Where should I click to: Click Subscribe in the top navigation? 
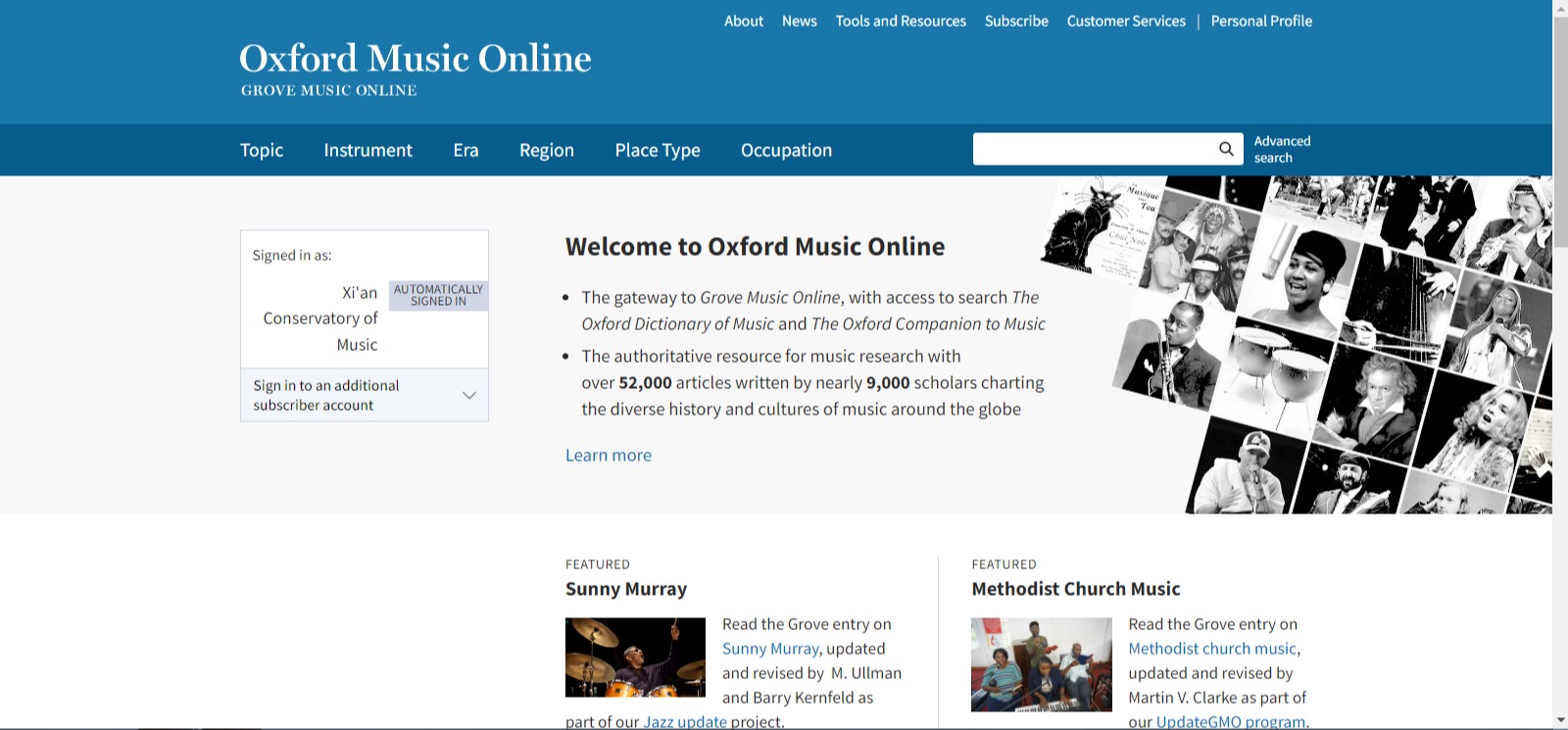(x=1016, y=21)
